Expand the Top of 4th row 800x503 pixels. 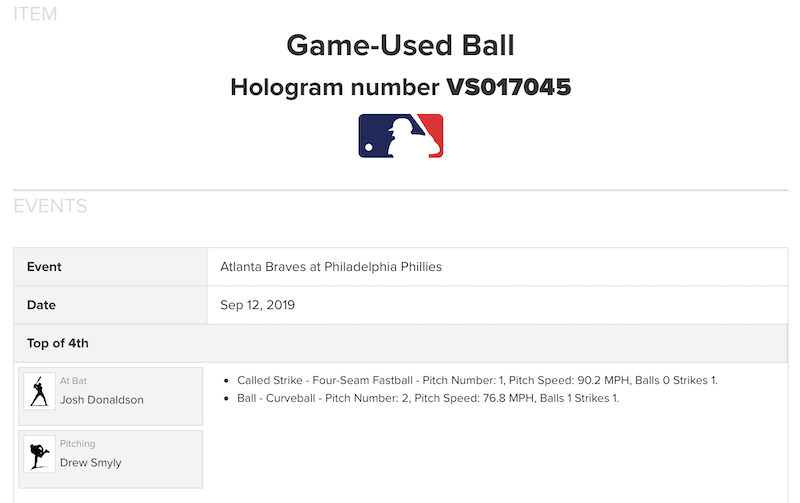coord(58,343)
